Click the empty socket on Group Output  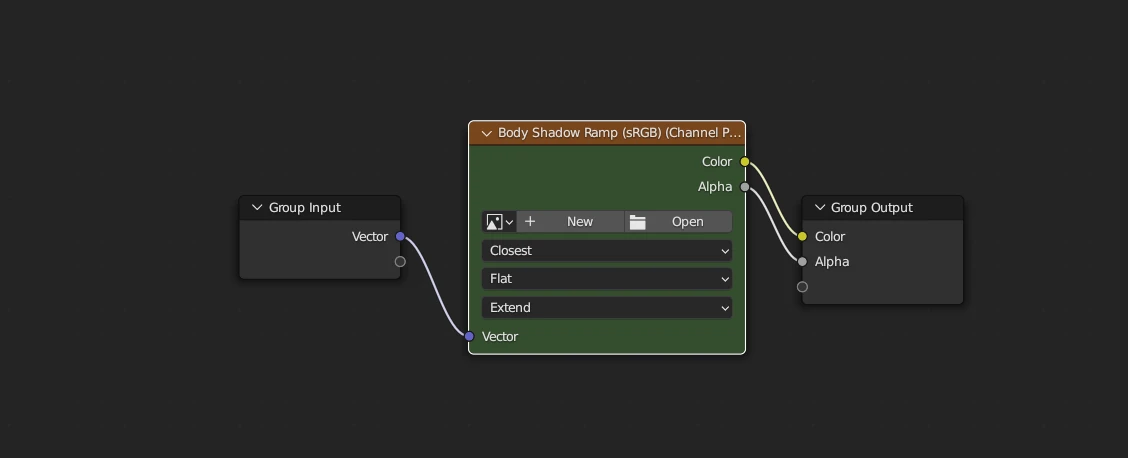pos(802,287)
